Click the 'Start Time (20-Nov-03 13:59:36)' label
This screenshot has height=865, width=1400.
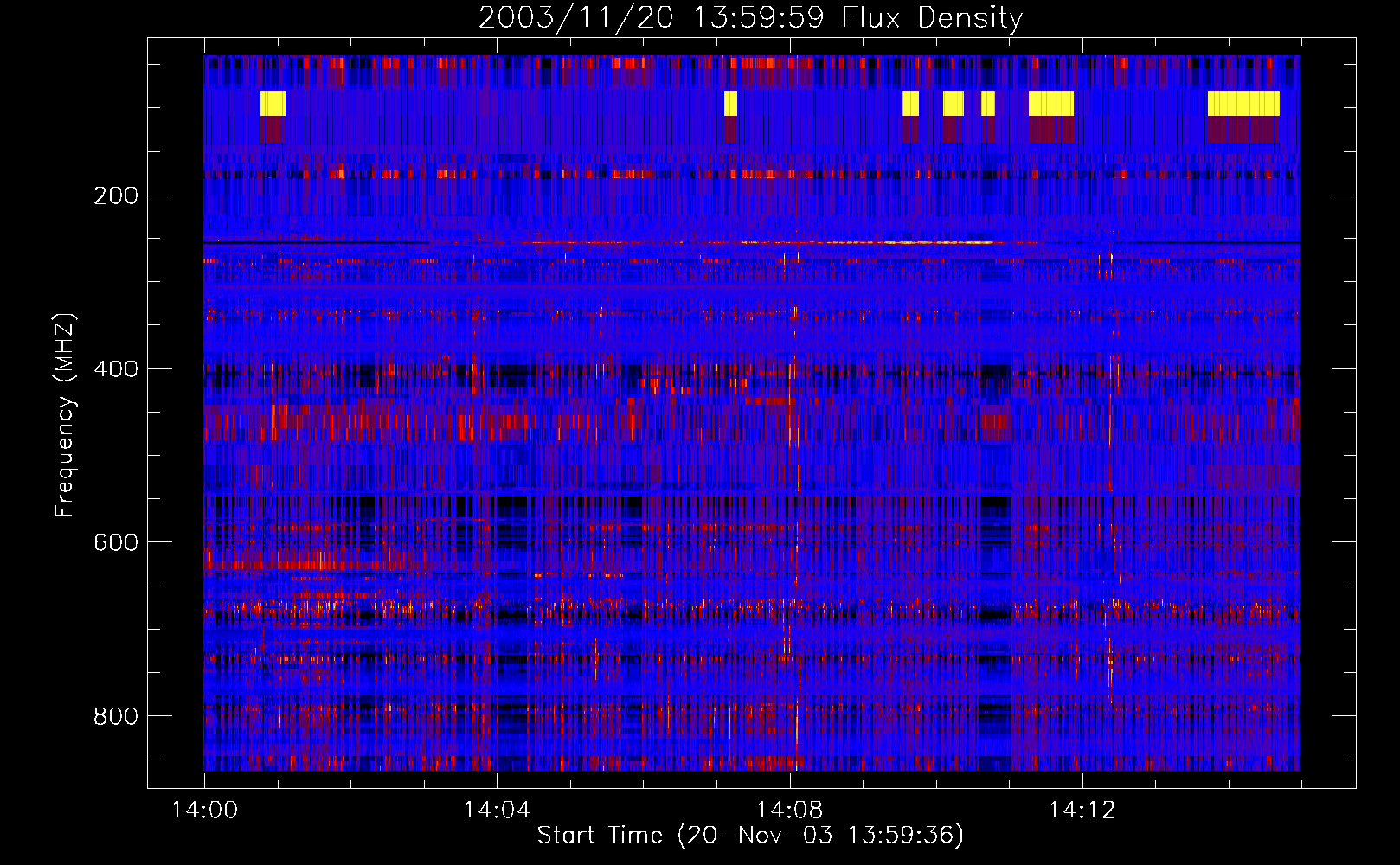point(750,836)
